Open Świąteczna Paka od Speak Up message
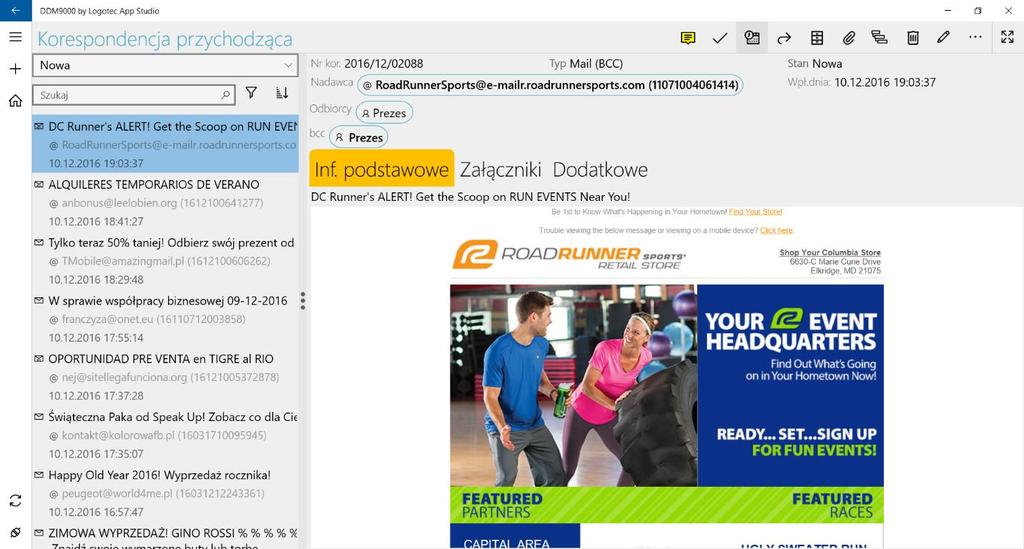The width and height of the screenshot is (1024, 549). 165,435
